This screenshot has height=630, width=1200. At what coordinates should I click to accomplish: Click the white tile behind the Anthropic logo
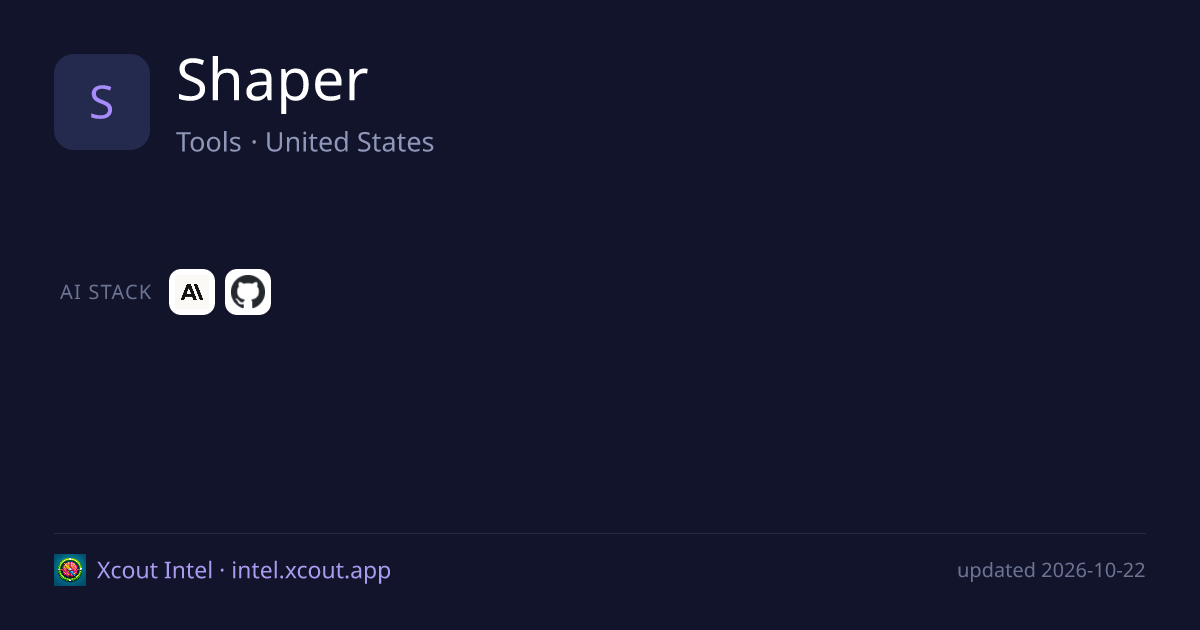pos(192,292)
